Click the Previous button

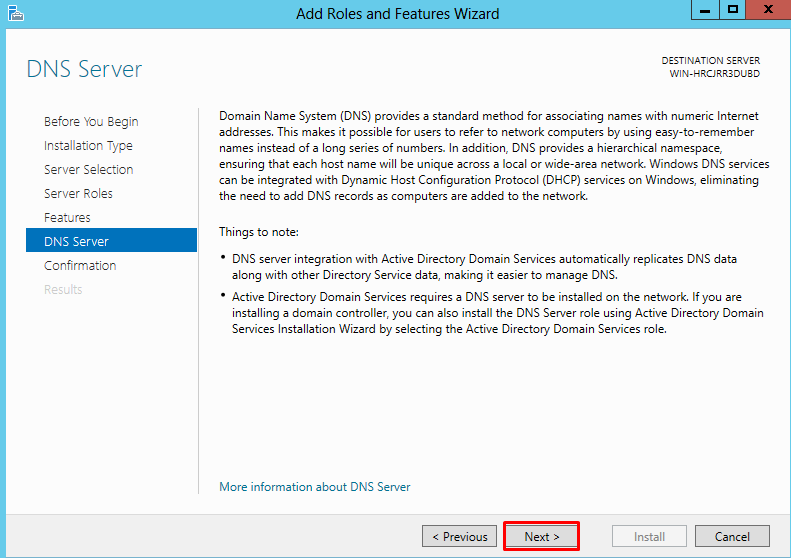[x=459, y=536]
